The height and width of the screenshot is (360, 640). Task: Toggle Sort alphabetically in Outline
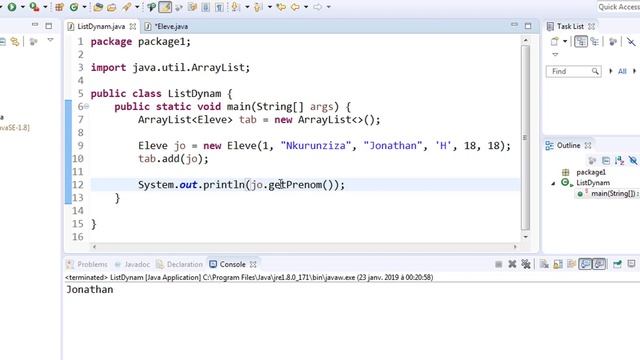pos(619,160)
